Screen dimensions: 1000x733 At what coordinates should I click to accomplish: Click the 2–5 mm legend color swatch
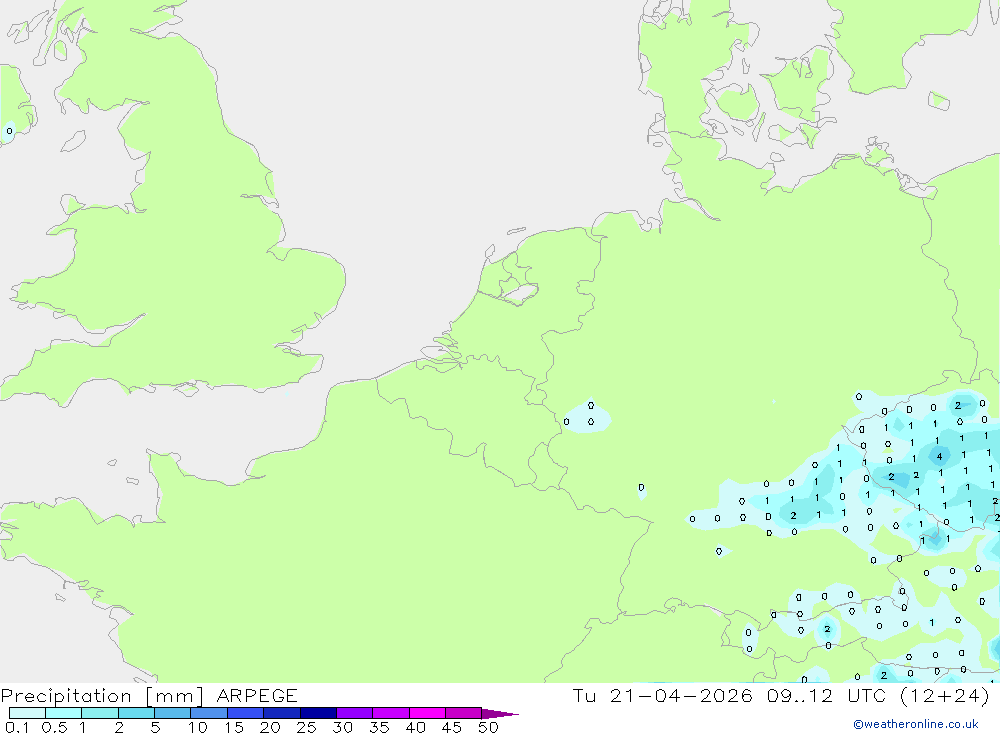tap(136, 713)
